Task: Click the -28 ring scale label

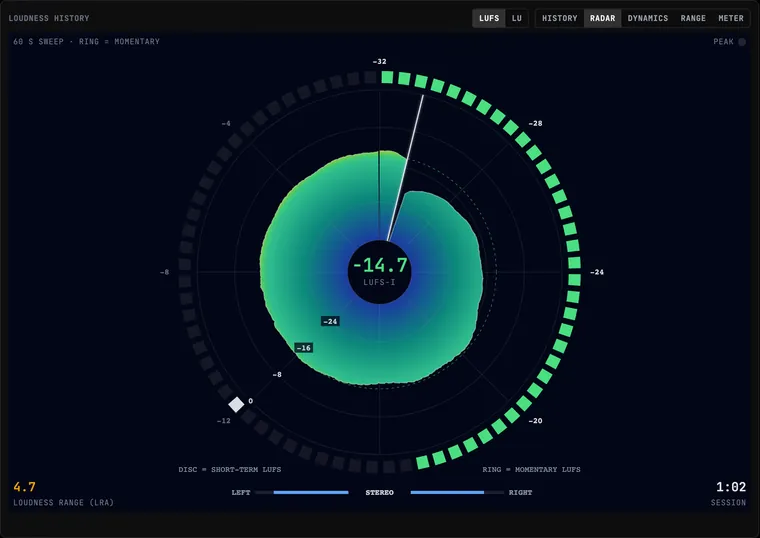Action: pyautogui.click(x=535, y=124)
